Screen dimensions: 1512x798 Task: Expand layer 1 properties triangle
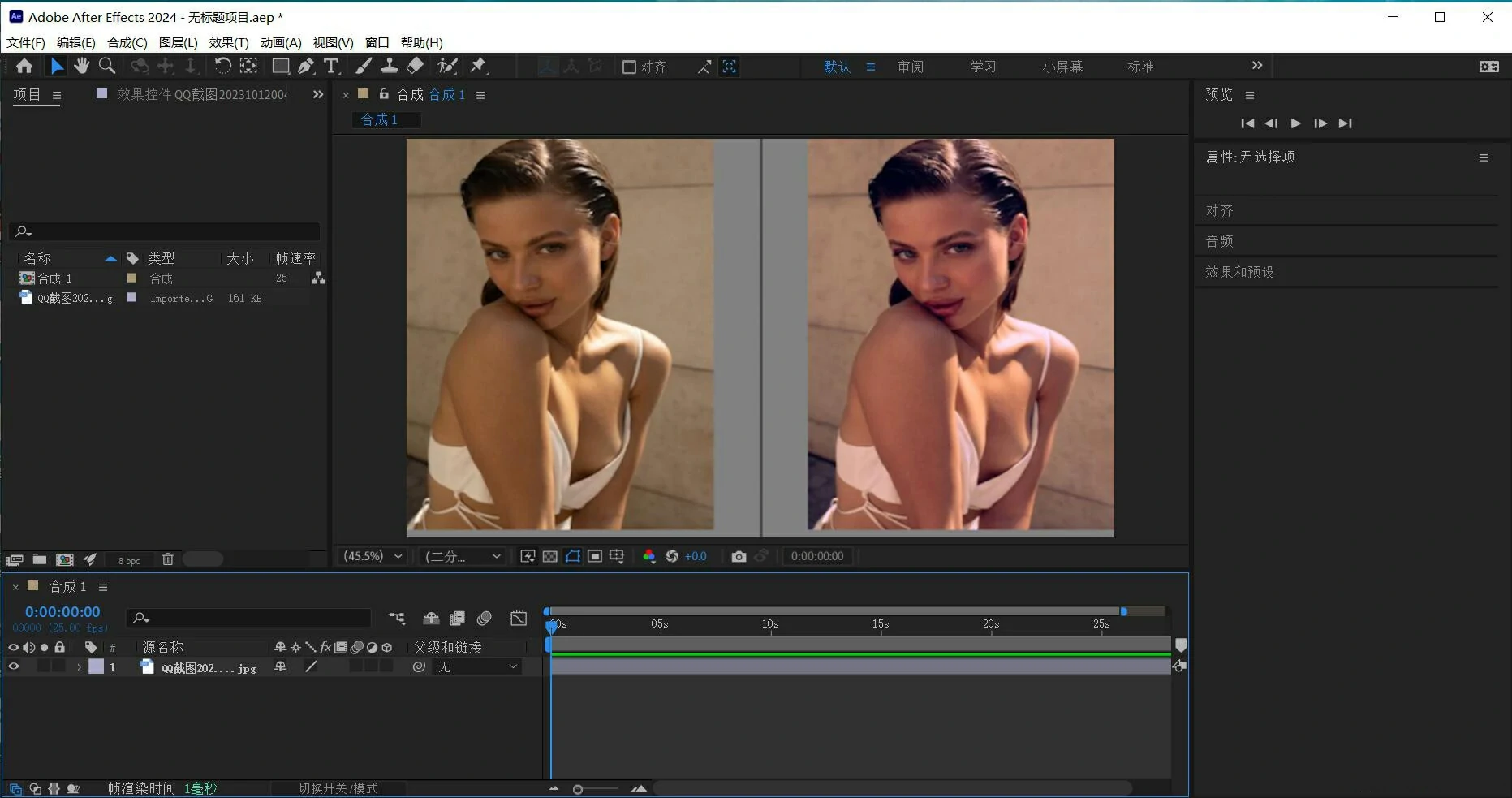[x=79, y=667]
